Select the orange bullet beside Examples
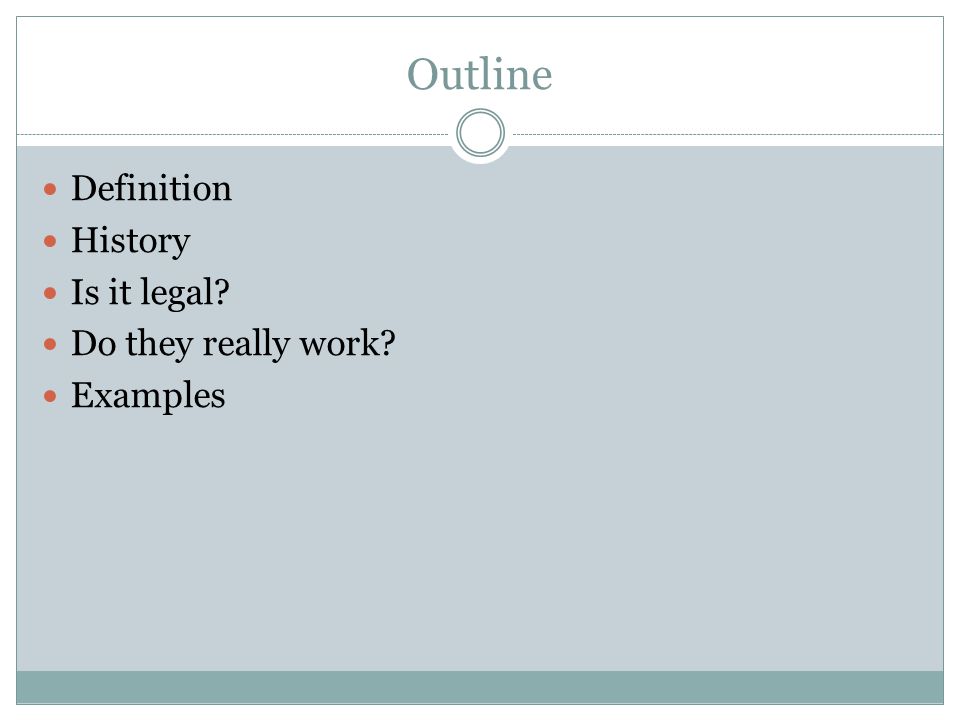 50,397
